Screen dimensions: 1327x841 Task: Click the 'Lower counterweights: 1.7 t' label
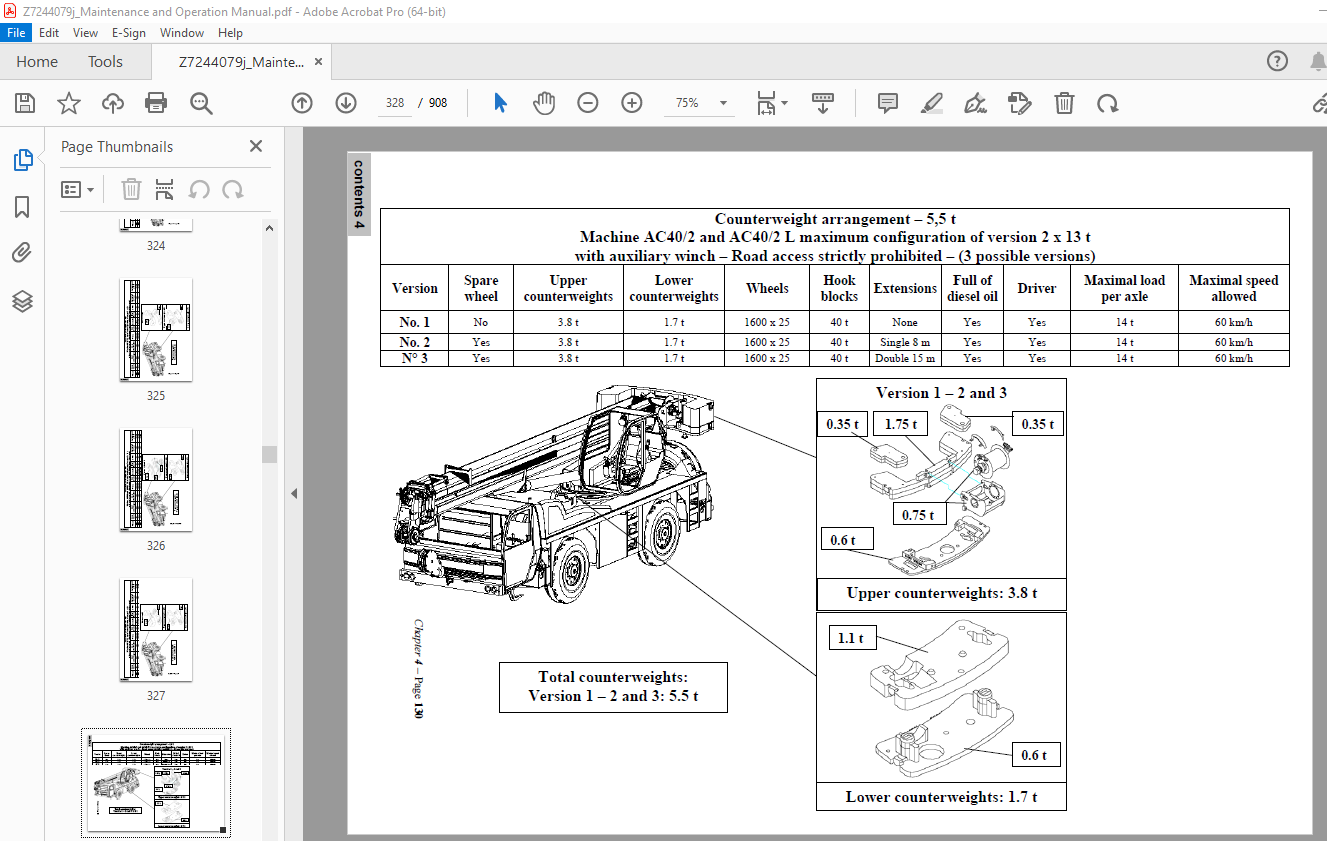pos(942,797)
